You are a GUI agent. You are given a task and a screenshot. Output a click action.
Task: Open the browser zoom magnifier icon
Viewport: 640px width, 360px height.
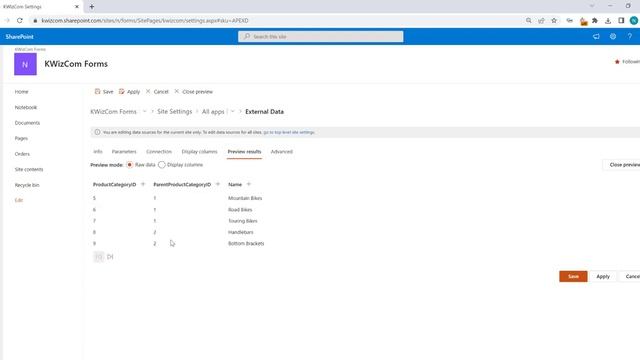(x=529, y=20)
